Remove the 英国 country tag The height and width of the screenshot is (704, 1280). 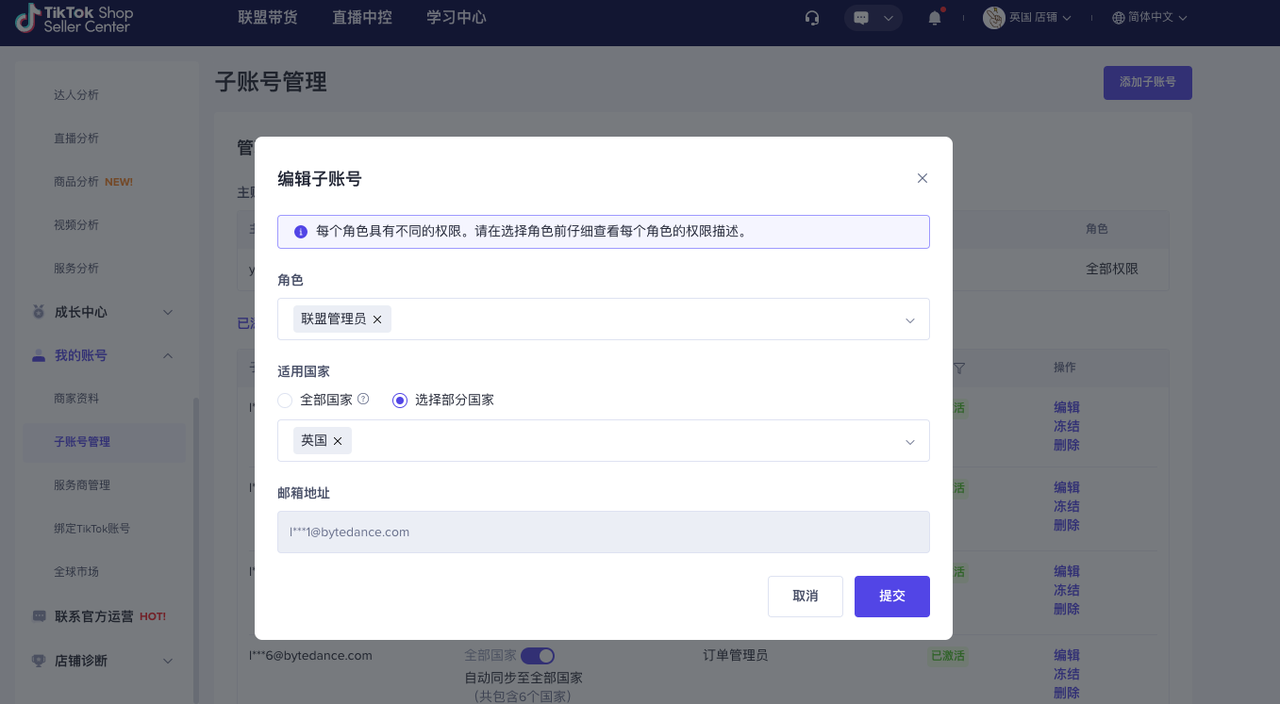point(338,441)
